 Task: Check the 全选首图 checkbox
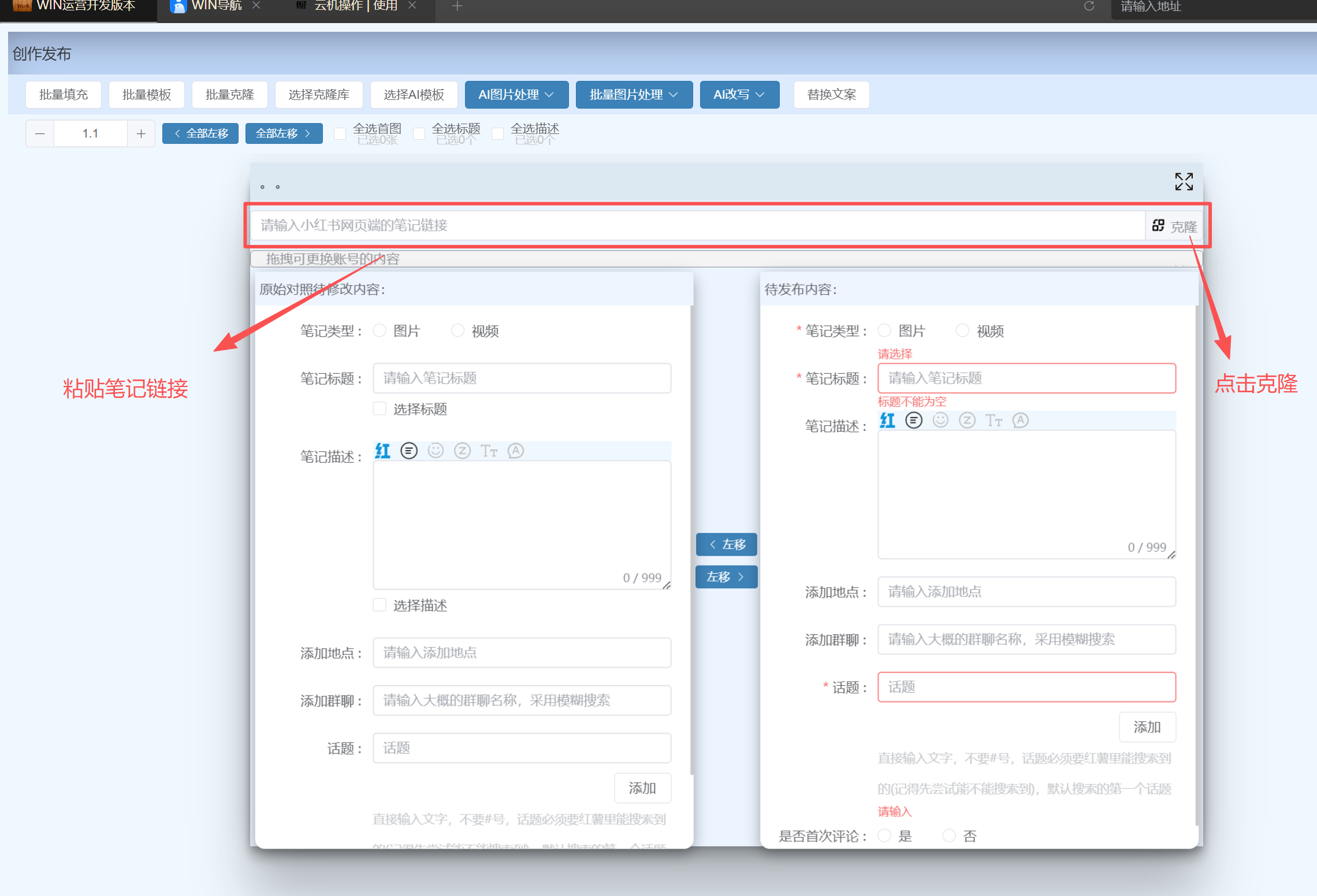coord(340,133)
